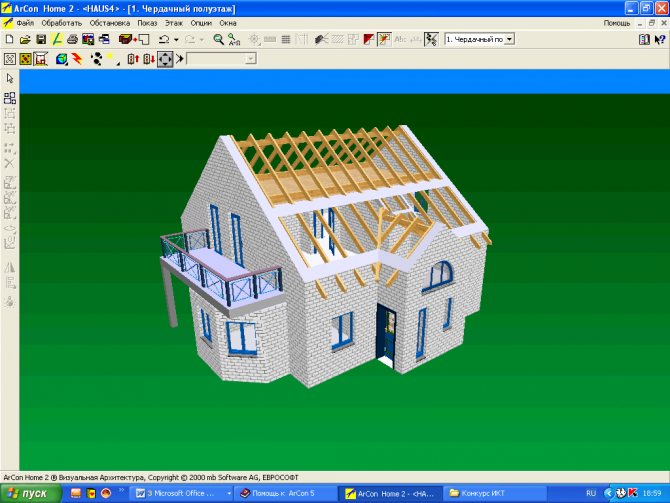Select the arrow pointer tool in left sidebar
670x503 pixels.
pyautogui.click(x=10, y=78)
